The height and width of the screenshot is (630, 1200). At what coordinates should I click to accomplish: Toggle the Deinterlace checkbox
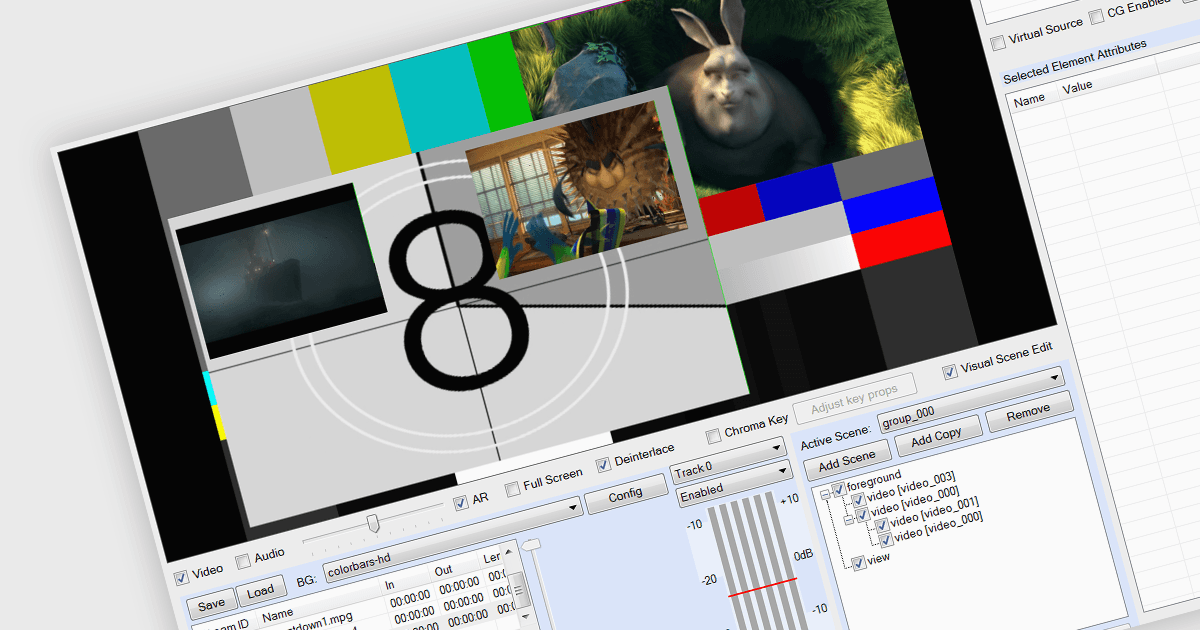604,464
